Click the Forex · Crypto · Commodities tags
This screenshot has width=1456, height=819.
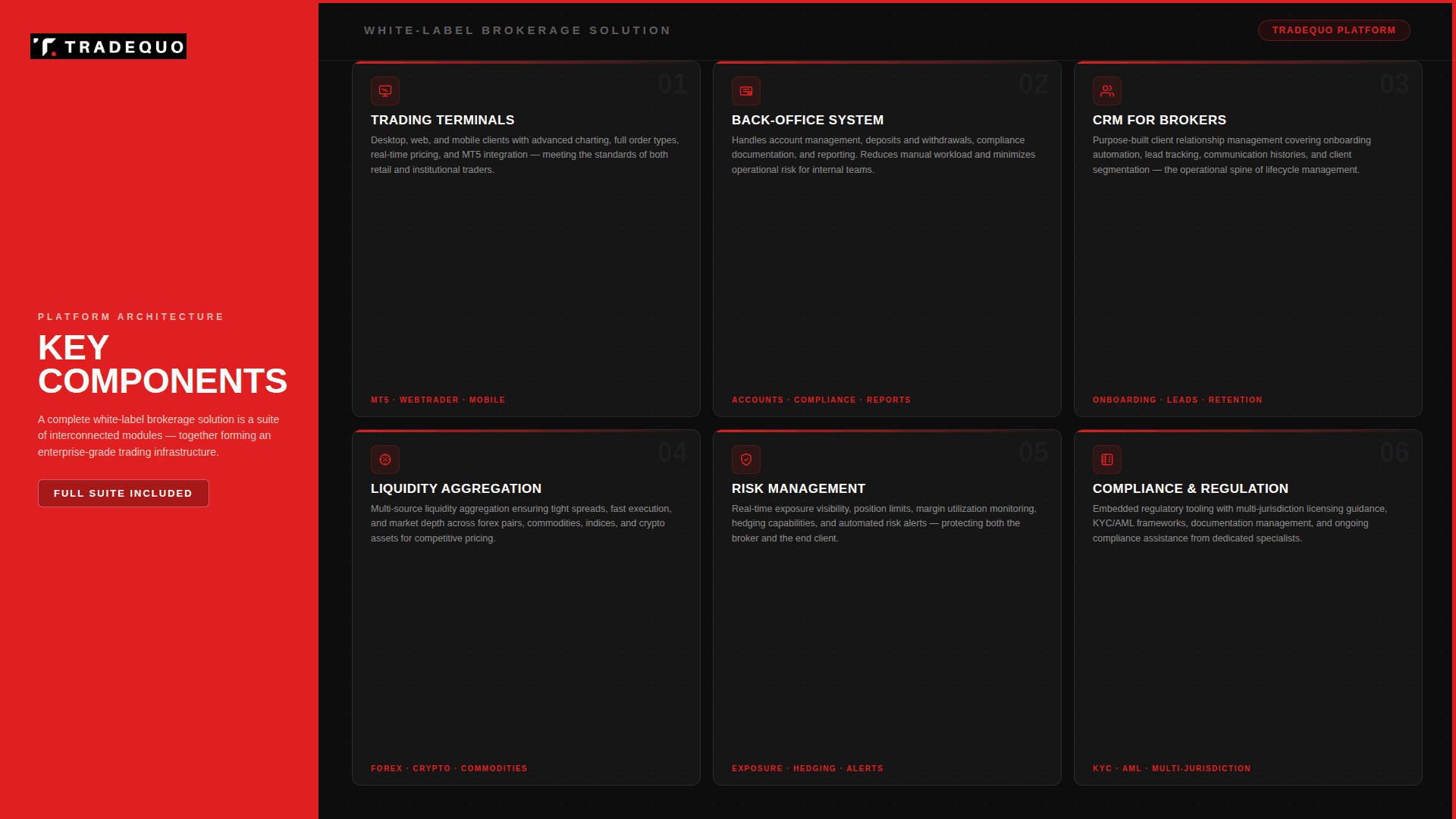coord(449,768)
